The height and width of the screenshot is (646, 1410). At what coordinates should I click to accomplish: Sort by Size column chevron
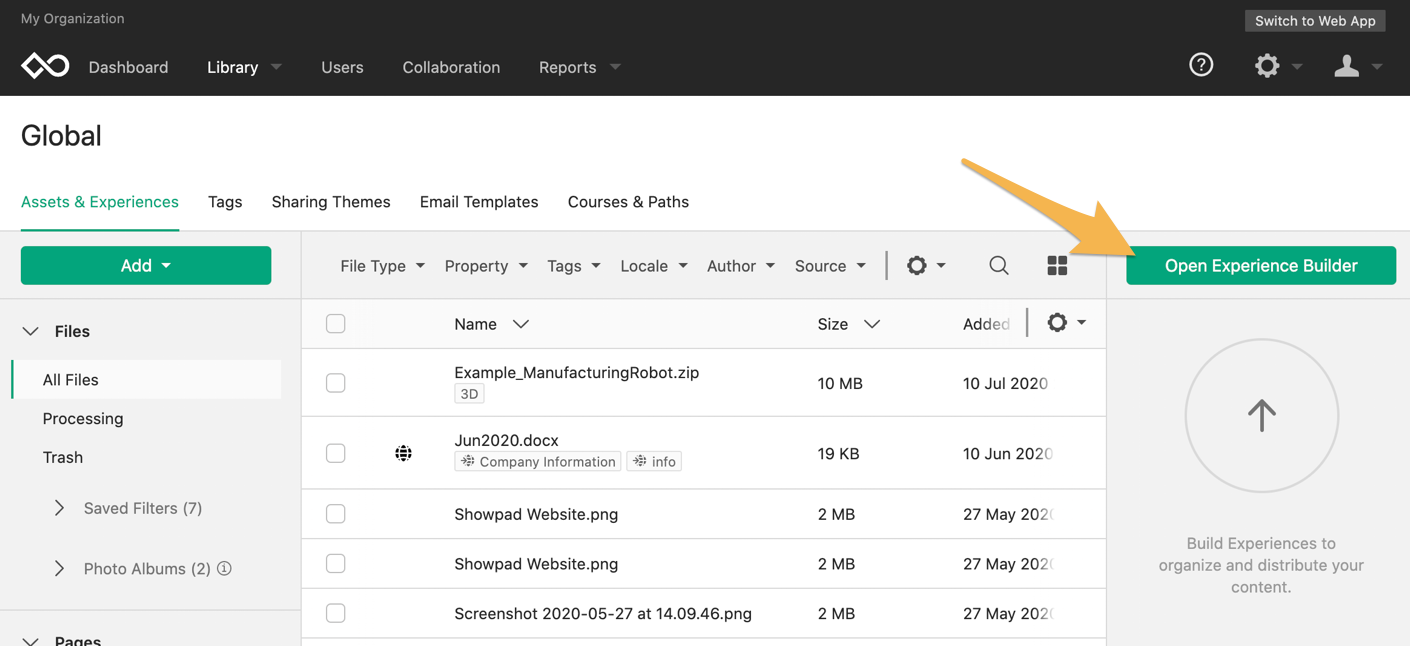(x=872, y=324)
